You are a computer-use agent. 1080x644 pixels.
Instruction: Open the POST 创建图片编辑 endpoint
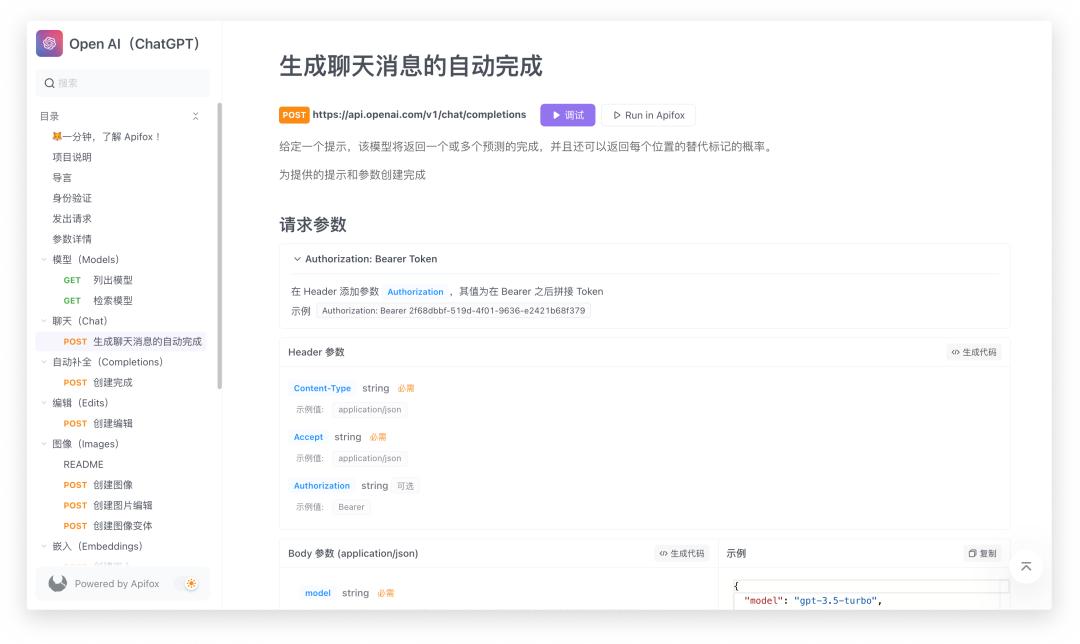click(122, 505)
